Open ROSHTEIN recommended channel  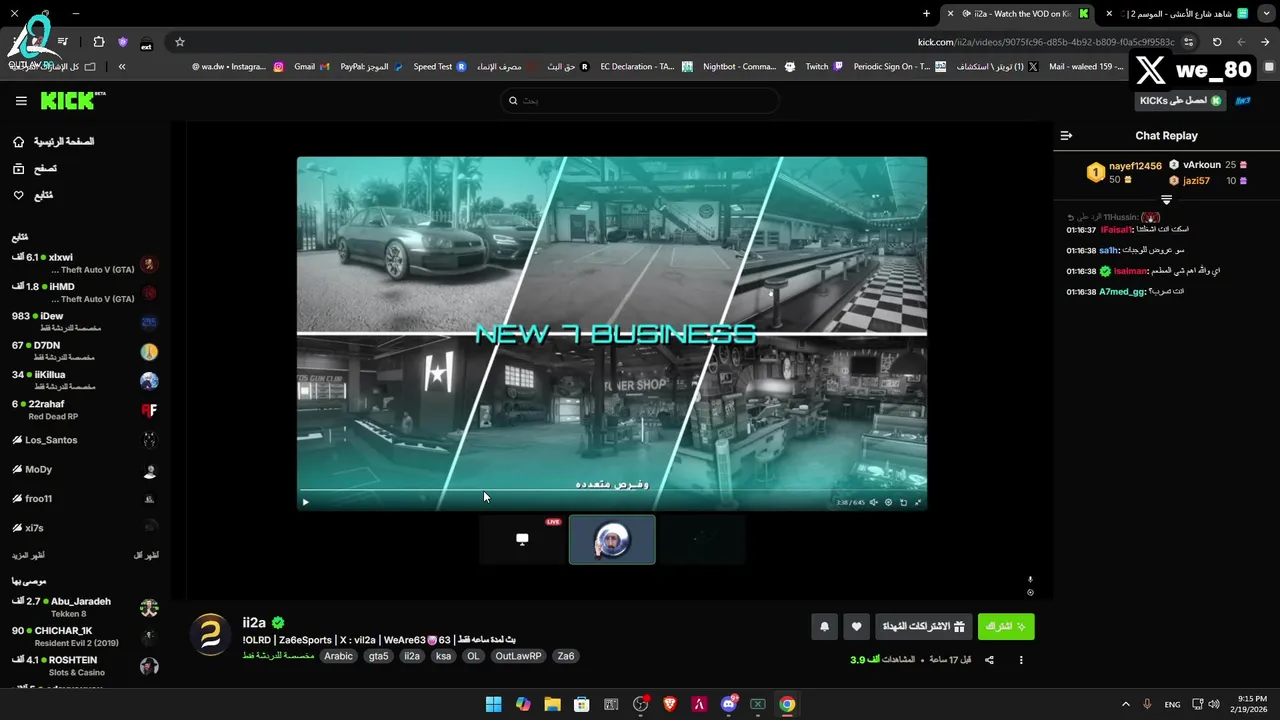(x=85, y=666)
